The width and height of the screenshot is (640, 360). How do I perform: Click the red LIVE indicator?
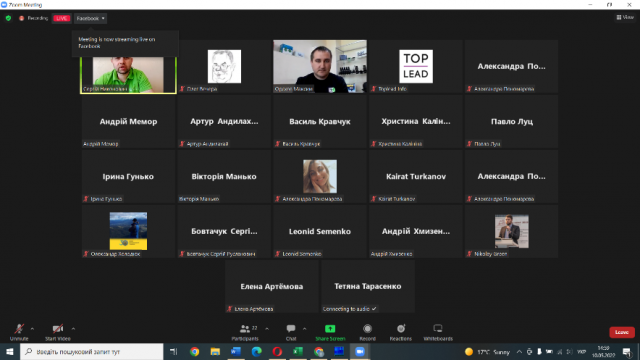tap(62, 18)
